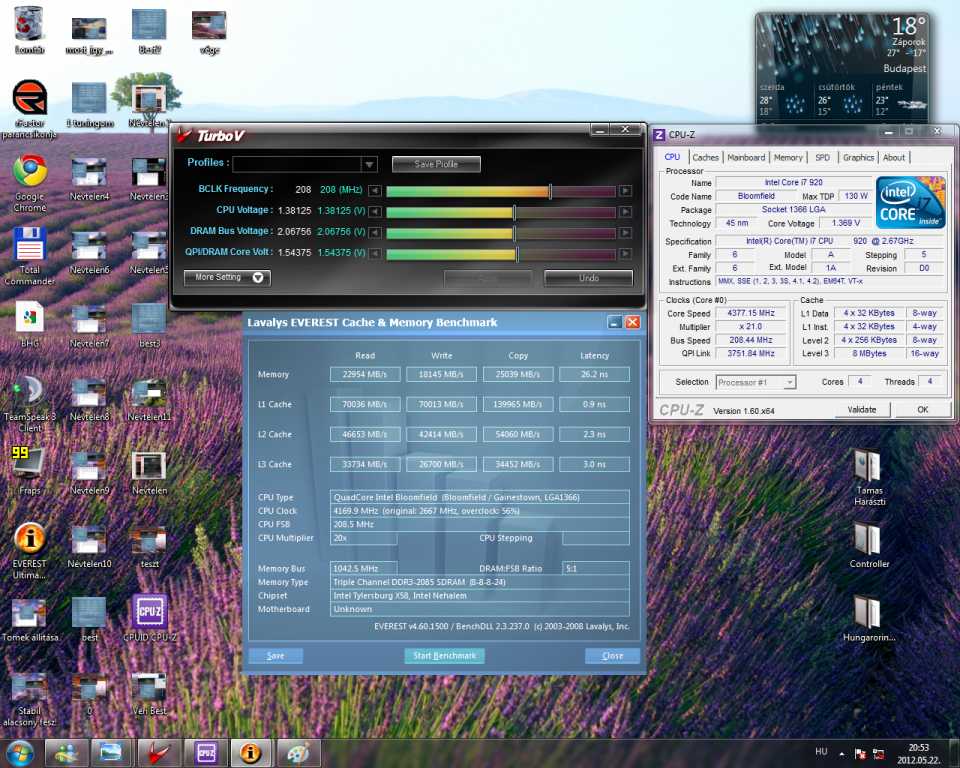Decrease BCLK Frequency with the left arrow
This screenshot has width=960, height=768.
375,191
